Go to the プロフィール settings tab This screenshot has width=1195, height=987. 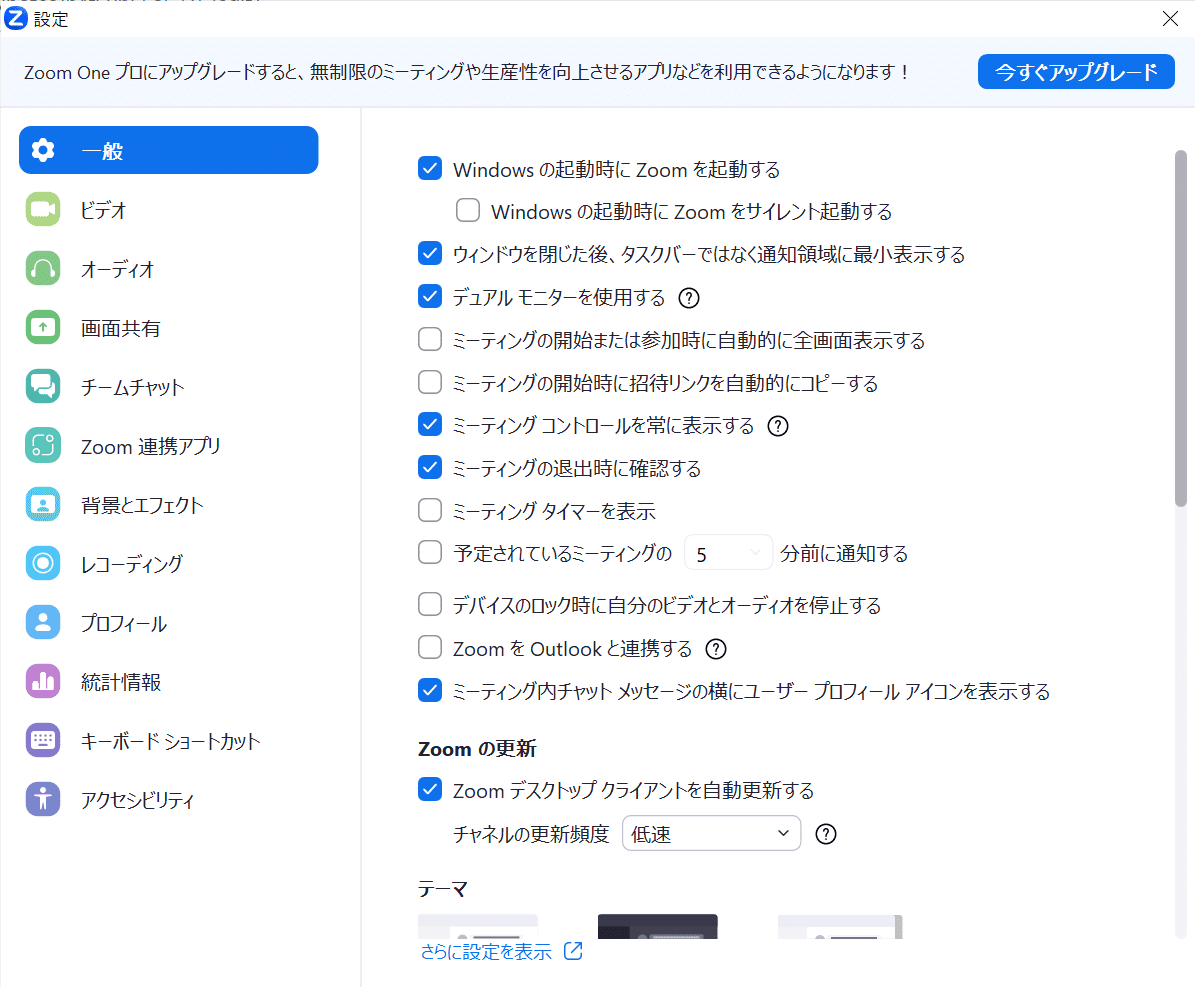(123, 623)
